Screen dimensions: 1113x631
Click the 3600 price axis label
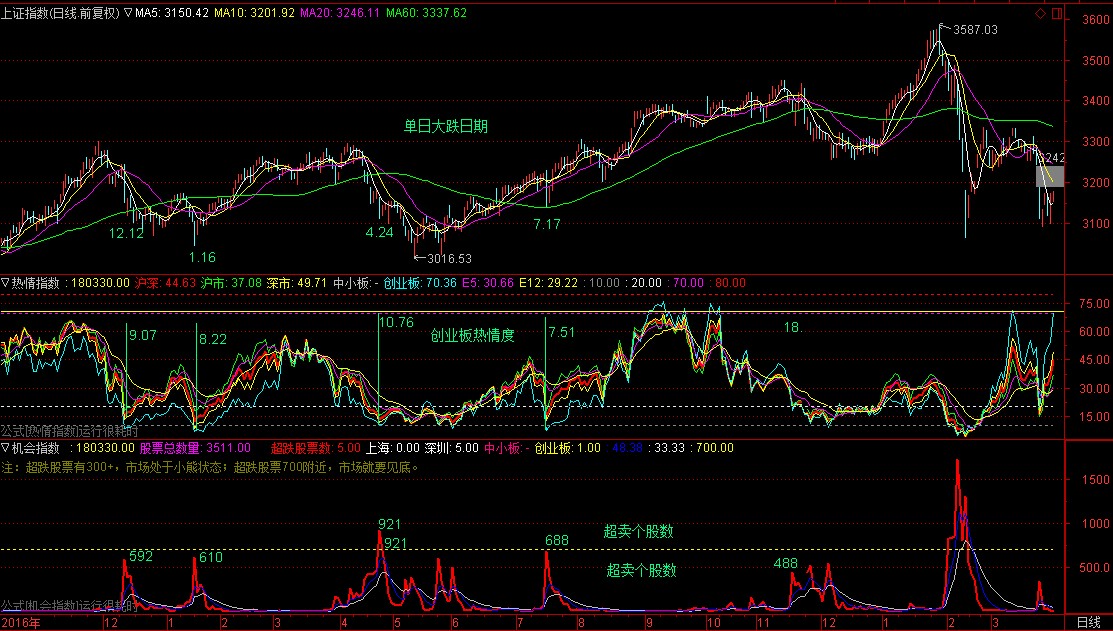pyautogui.click(x=1095, y=20)
